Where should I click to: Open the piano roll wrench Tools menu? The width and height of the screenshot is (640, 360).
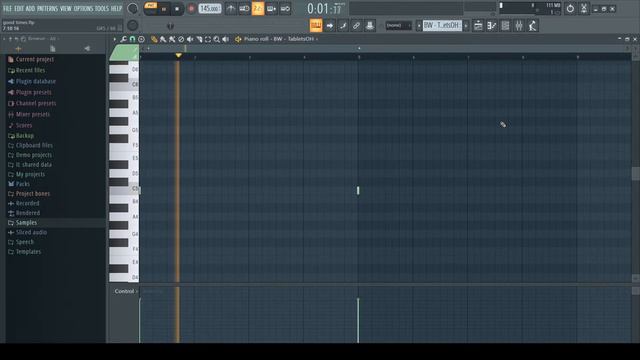[x=123, y=39]
